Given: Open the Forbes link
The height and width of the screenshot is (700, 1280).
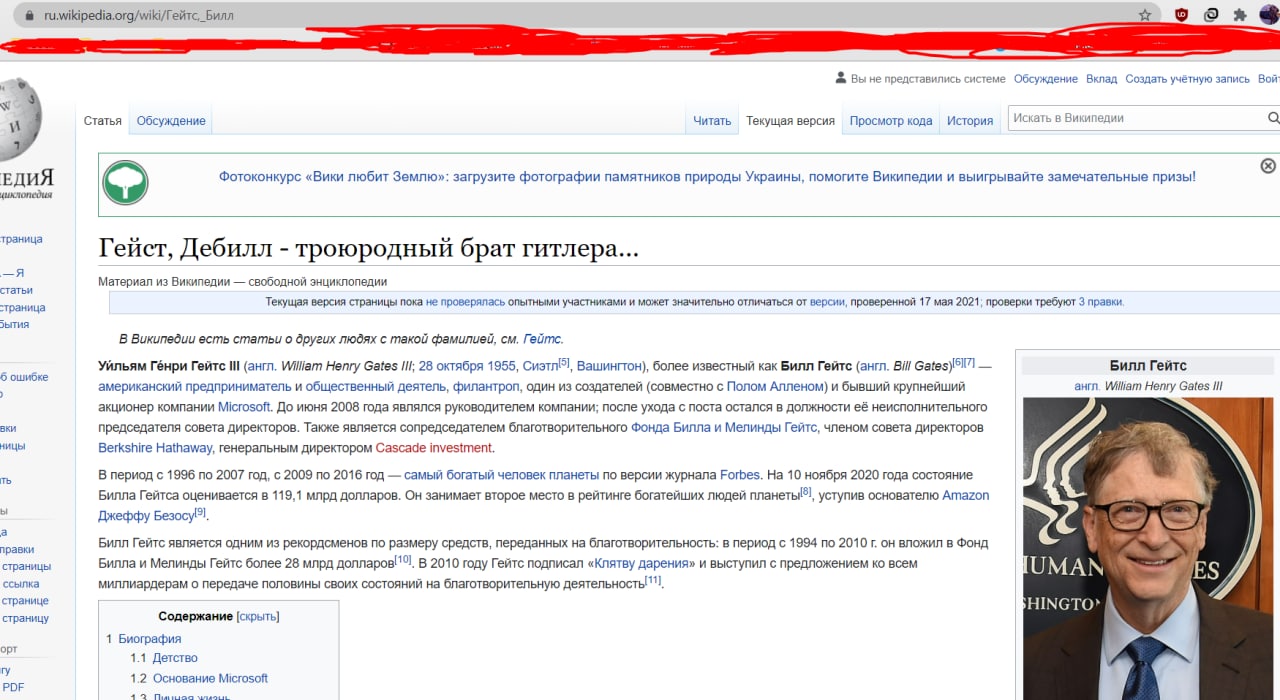Looking at the screenshot, I should pos(740,475).
